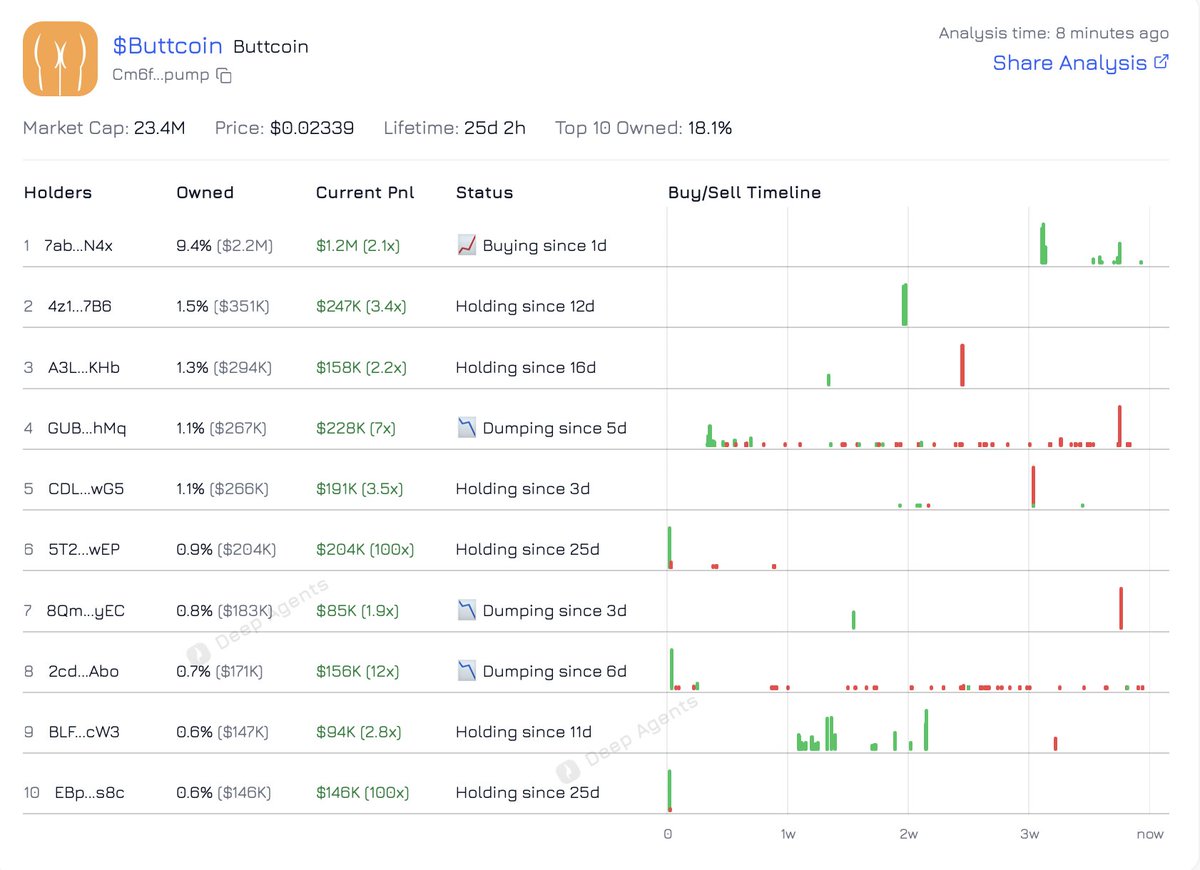Select holder address BLF...cW3

[84, 732]
